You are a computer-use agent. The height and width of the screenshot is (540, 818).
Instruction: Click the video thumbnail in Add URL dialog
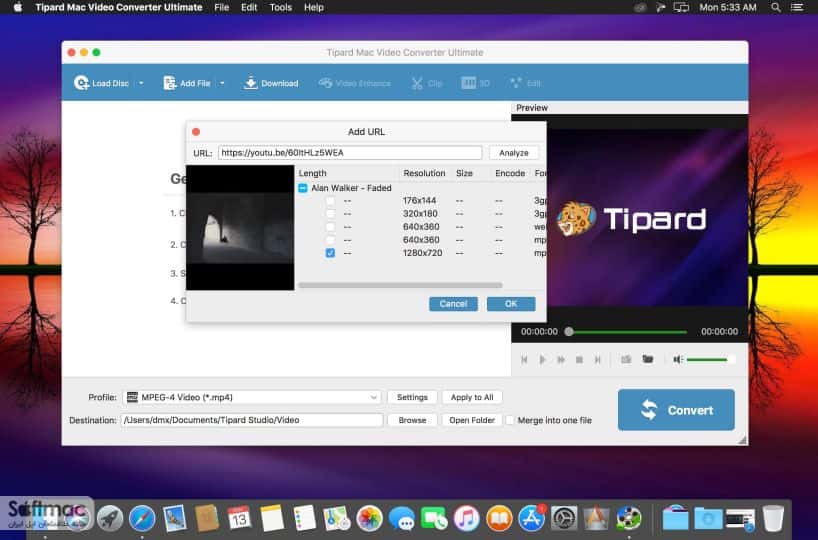240,227
